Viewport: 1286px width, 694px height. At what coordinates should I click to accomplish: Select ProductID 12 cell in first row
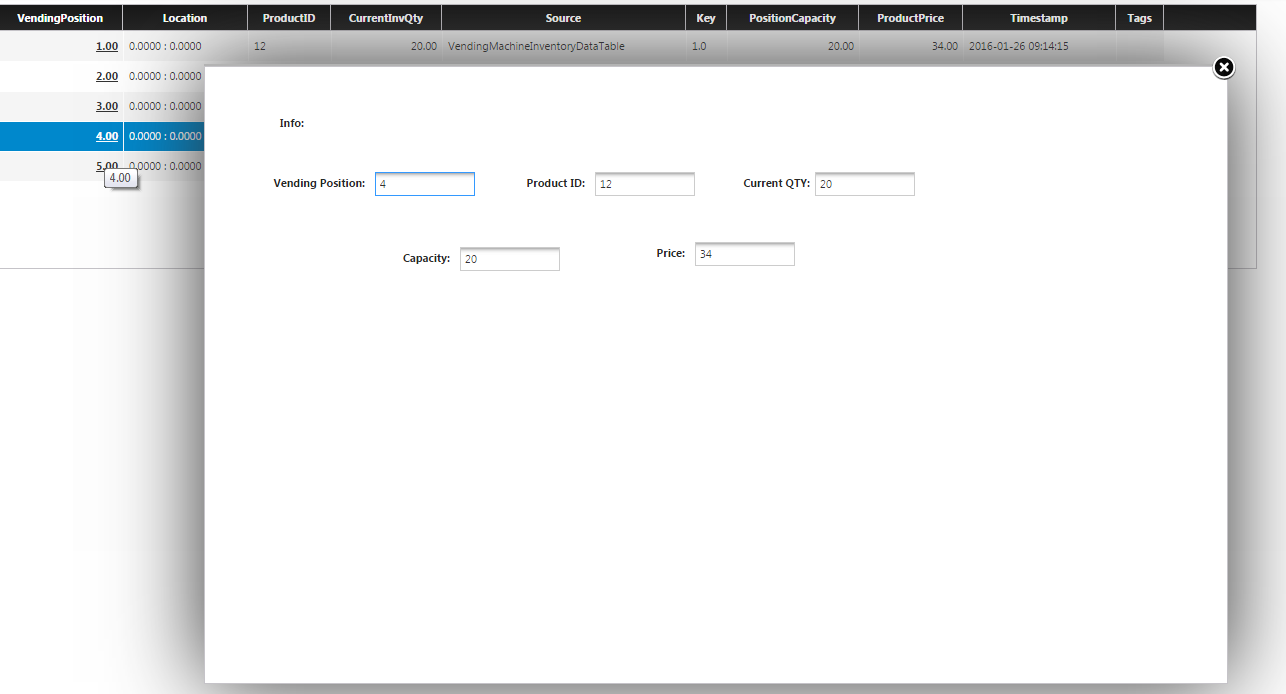tap(289, 46)
